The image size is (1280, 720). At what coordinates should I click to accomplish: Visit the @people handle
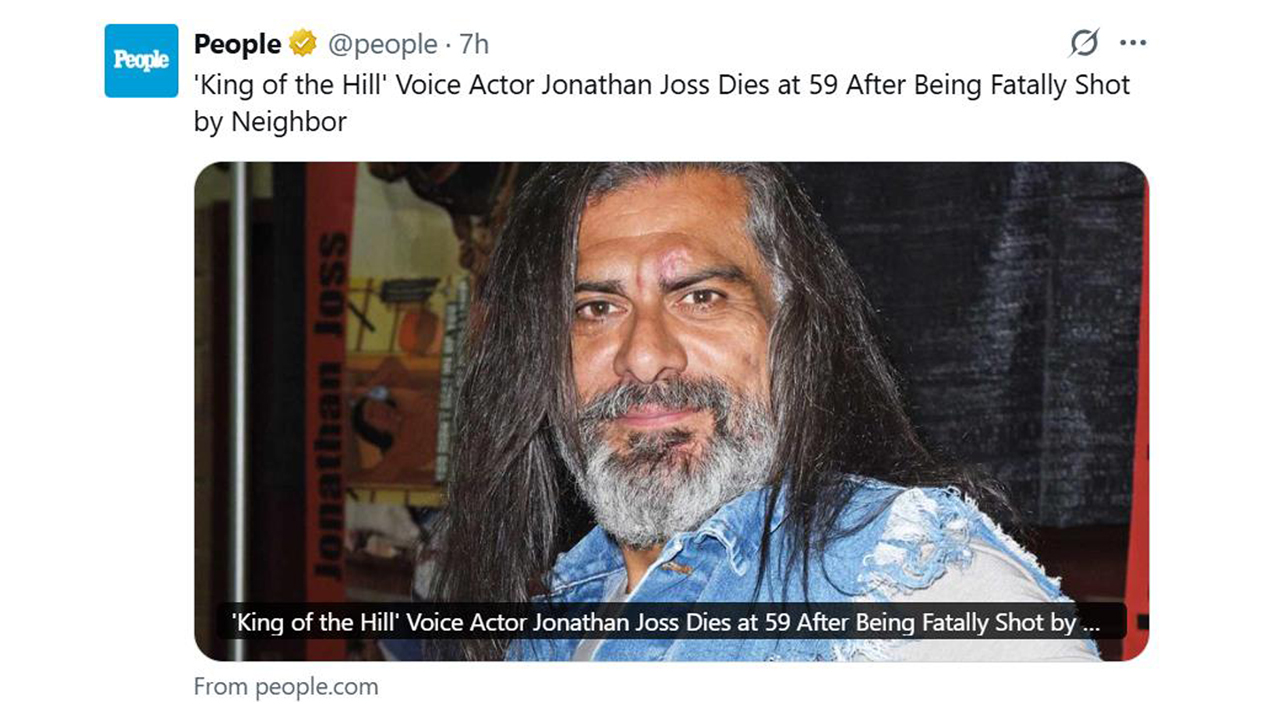(382, 45)
